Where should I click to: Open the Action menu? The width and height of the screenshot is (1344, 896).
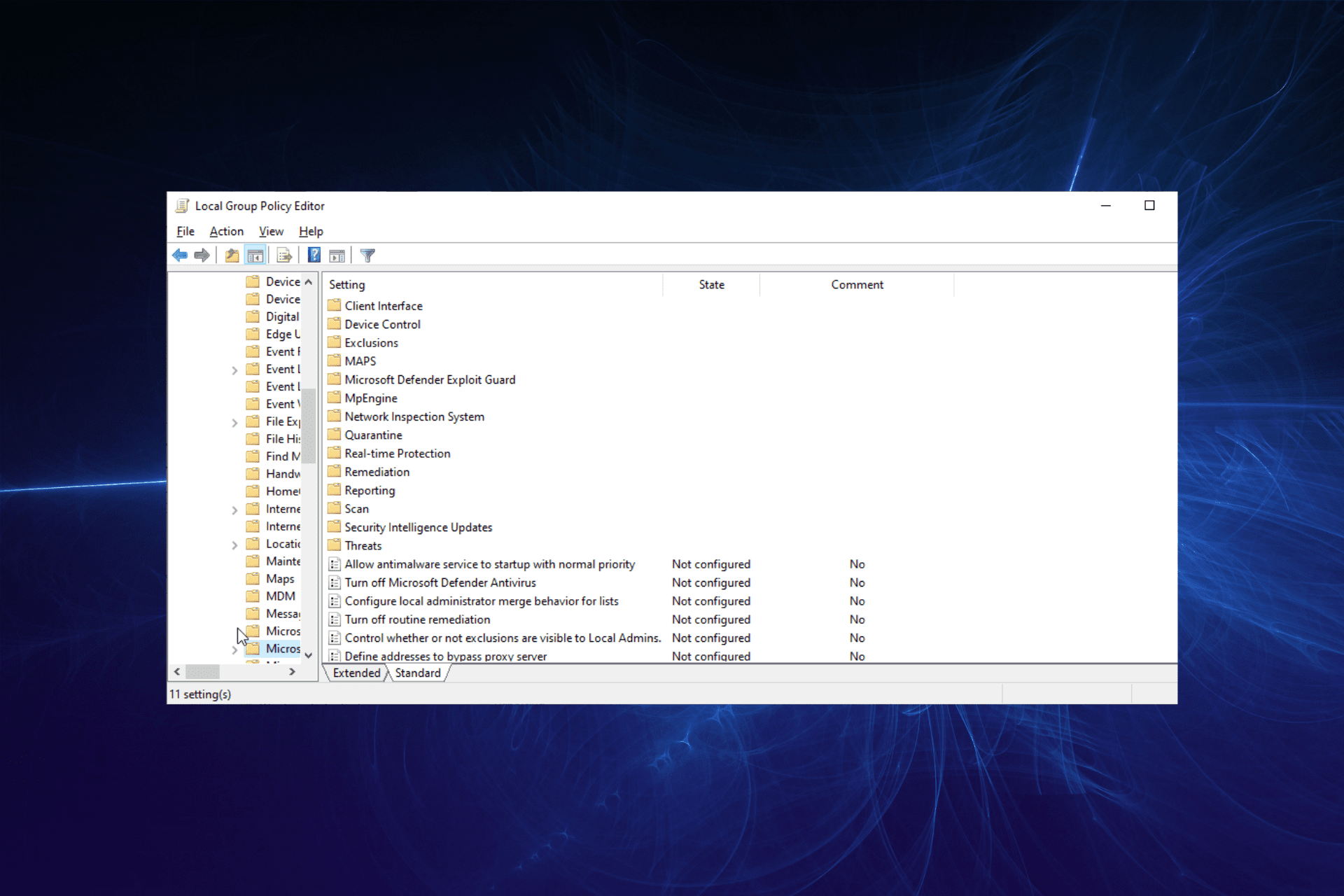[x=226, y=232]
